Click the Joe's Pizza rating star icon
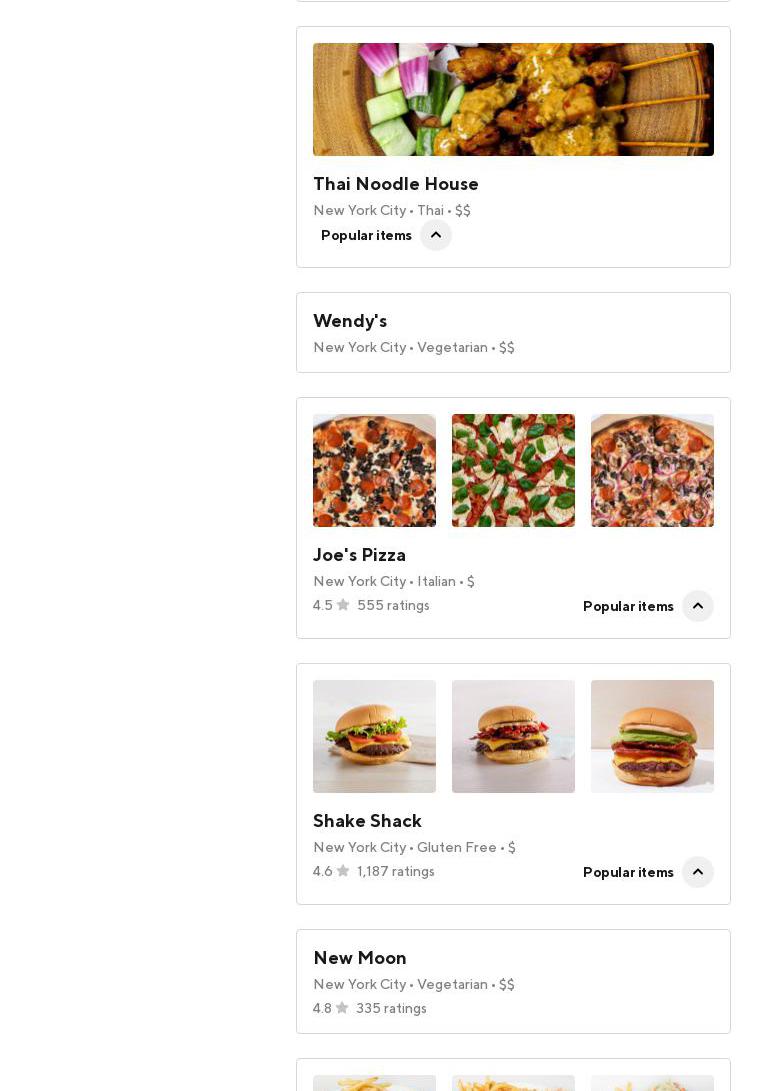Image resolution: width=770 pixels, height=1091 pixels. coord(343,605)
